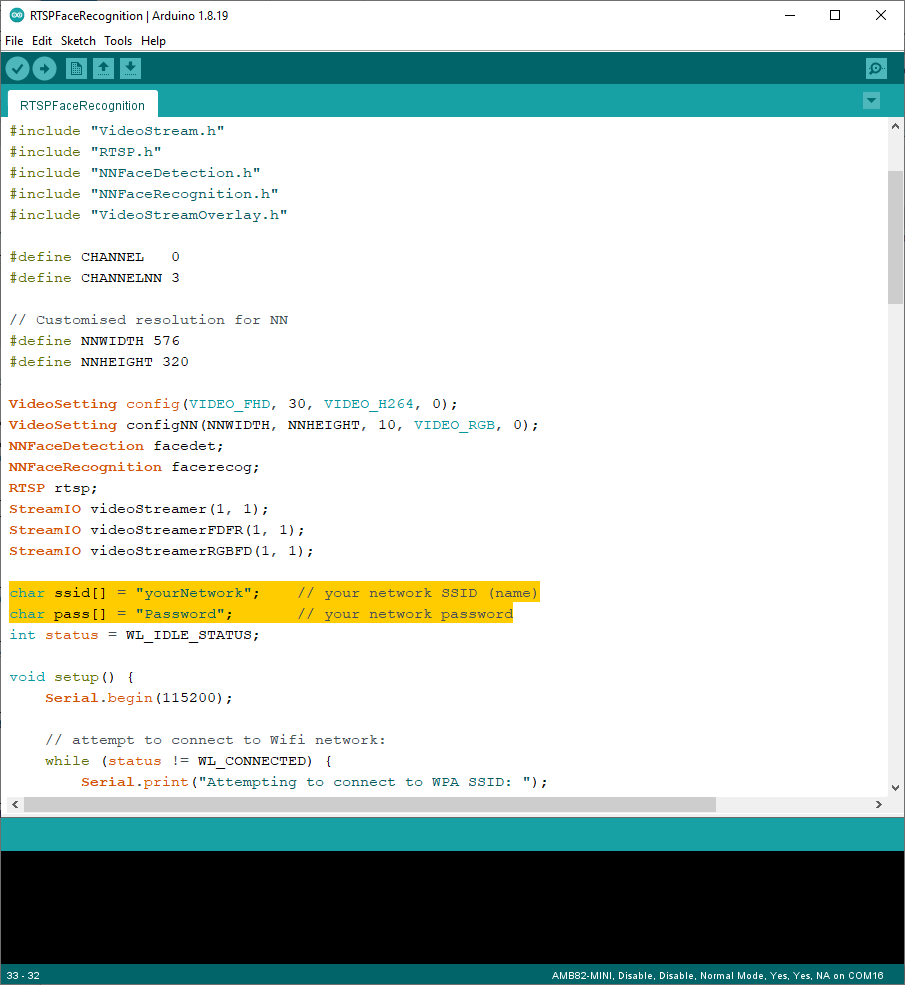
Task: Click the horizontal scrollbar left arrow
Action: pos(13,804)
